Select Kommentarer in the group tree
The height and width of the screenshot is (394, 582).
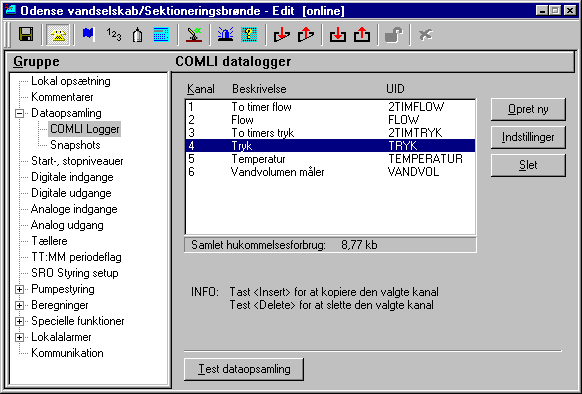coord(62,97)
